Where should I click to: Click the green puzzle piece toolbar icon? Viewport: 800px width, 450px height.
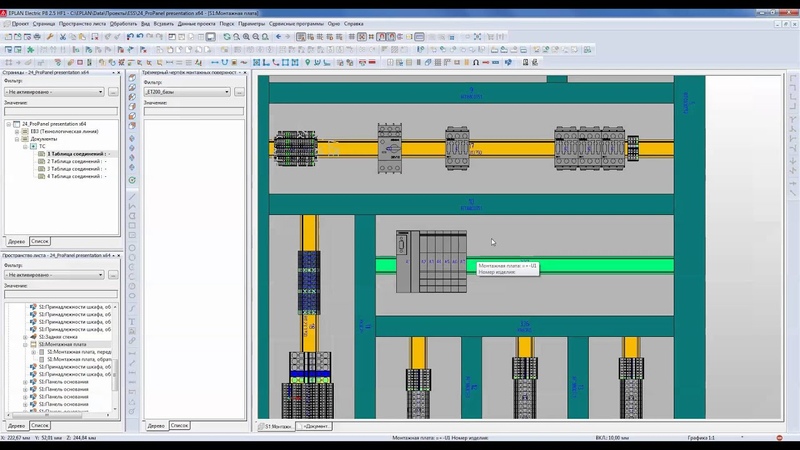click(31, 49)
